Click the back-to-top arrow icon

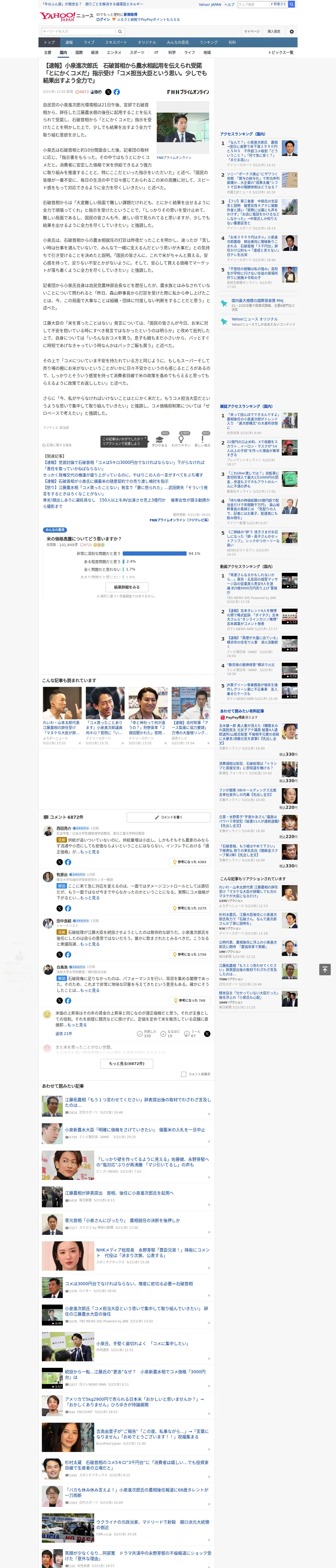tap(325, 969)
